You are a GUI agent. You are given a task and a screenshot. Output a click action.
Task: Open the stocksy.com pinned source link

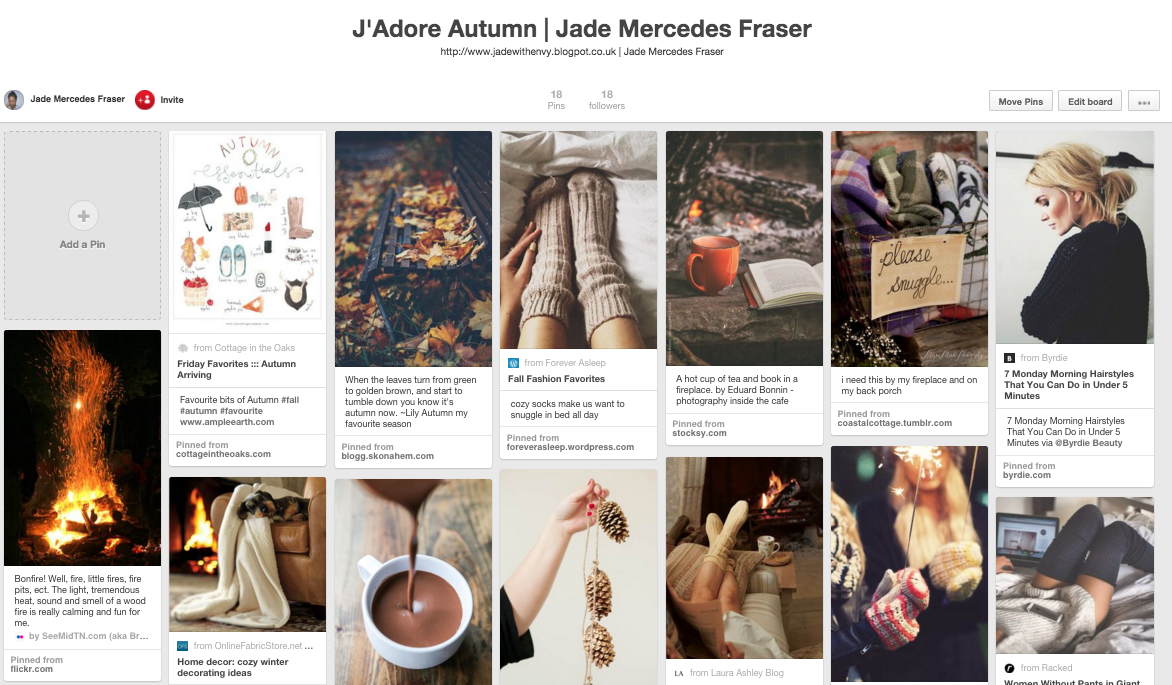699,433
